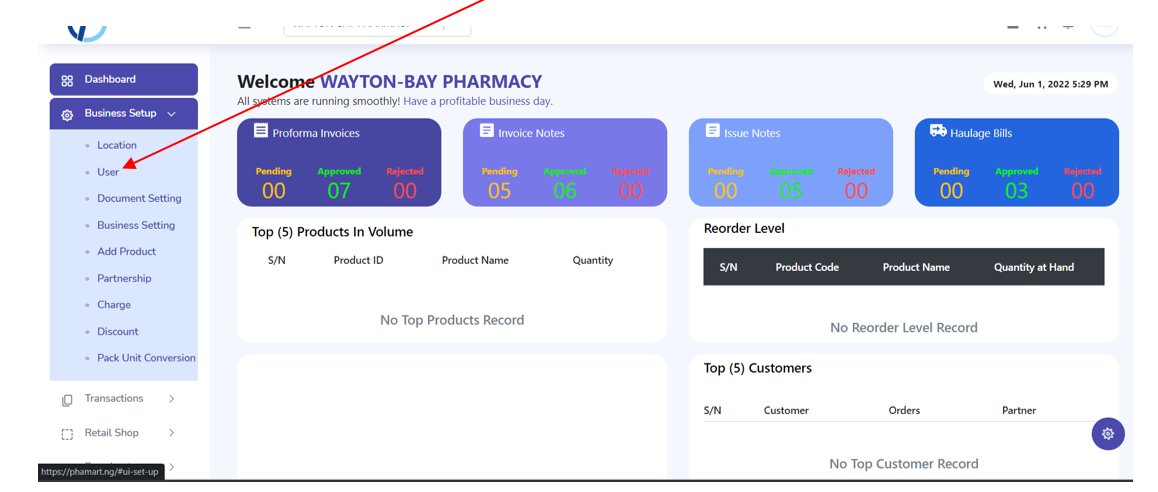The image size is (1158, 492).
Task: Click the Business Setup gear icon
Action: coord(67,115)
